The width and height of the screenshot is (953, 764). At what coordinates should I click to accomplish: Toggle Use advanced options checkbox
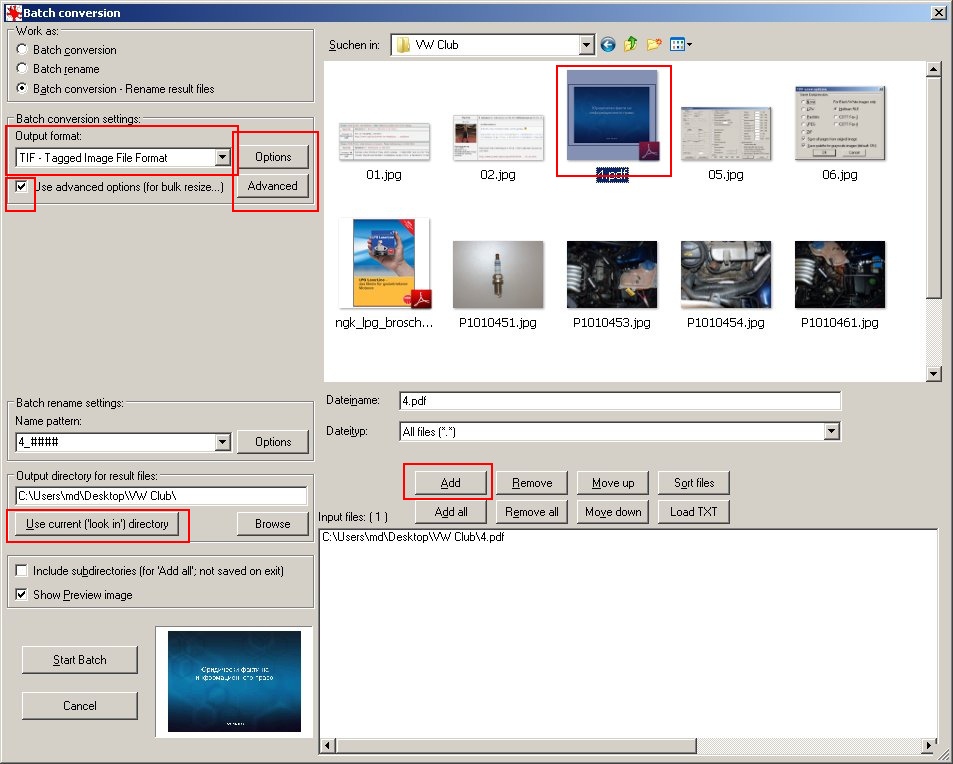pyautogui.click(x=22, y=186)
